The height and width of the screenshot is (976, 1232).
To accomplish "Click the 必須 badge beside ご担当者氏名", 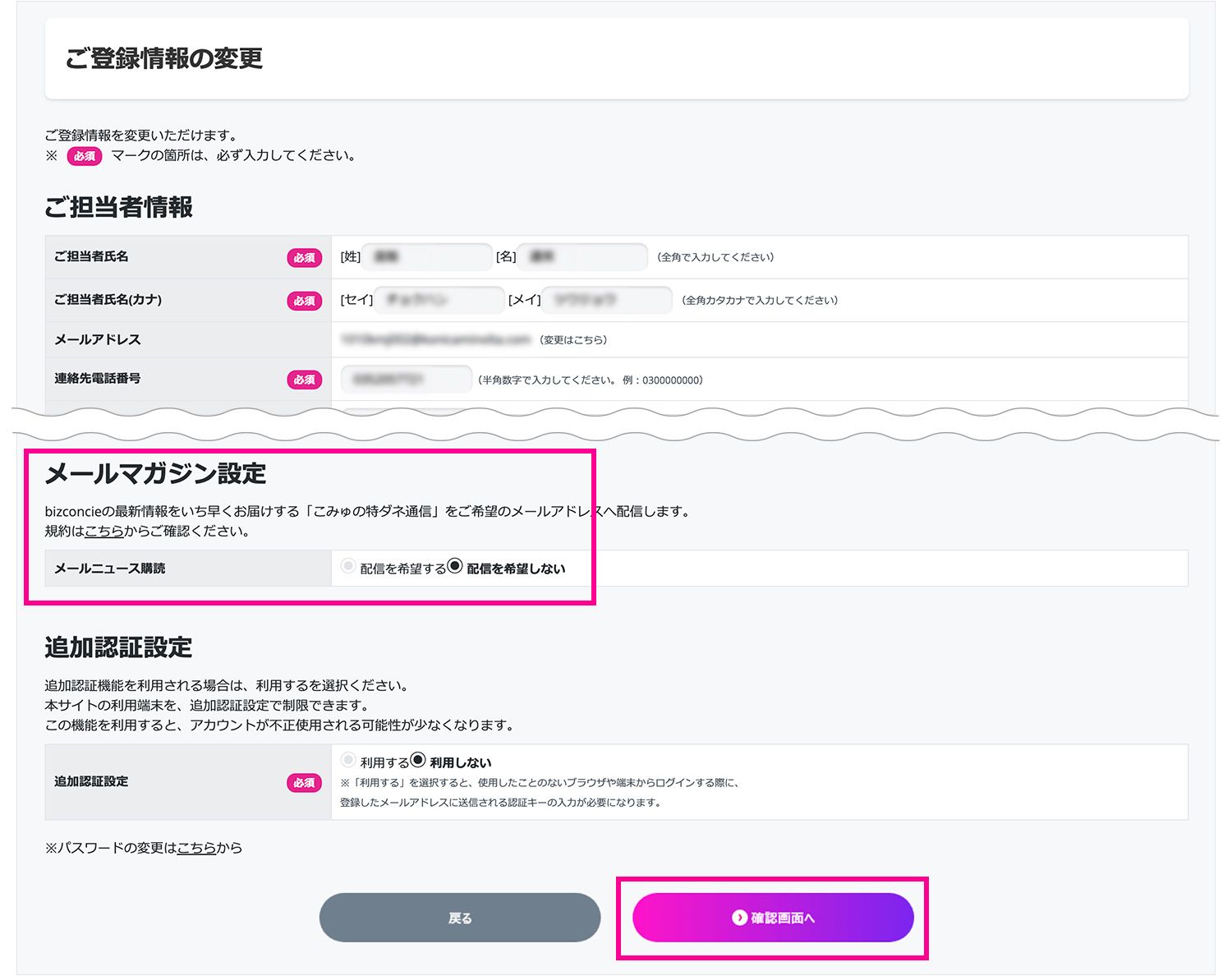I will 304,258.
